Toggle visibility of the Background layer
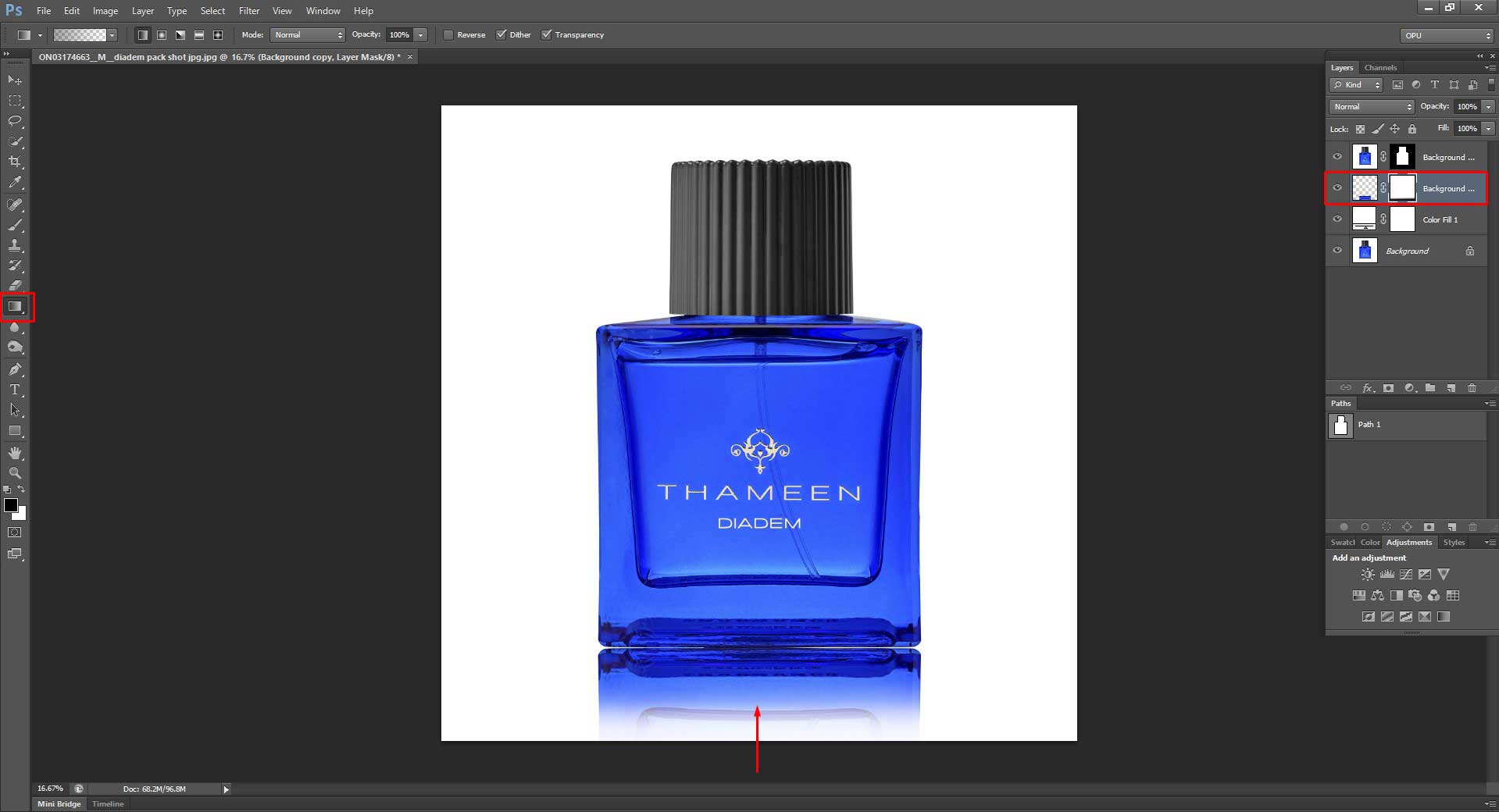The height and width of the screenshot is (812, 1499). click(1337, 251)
